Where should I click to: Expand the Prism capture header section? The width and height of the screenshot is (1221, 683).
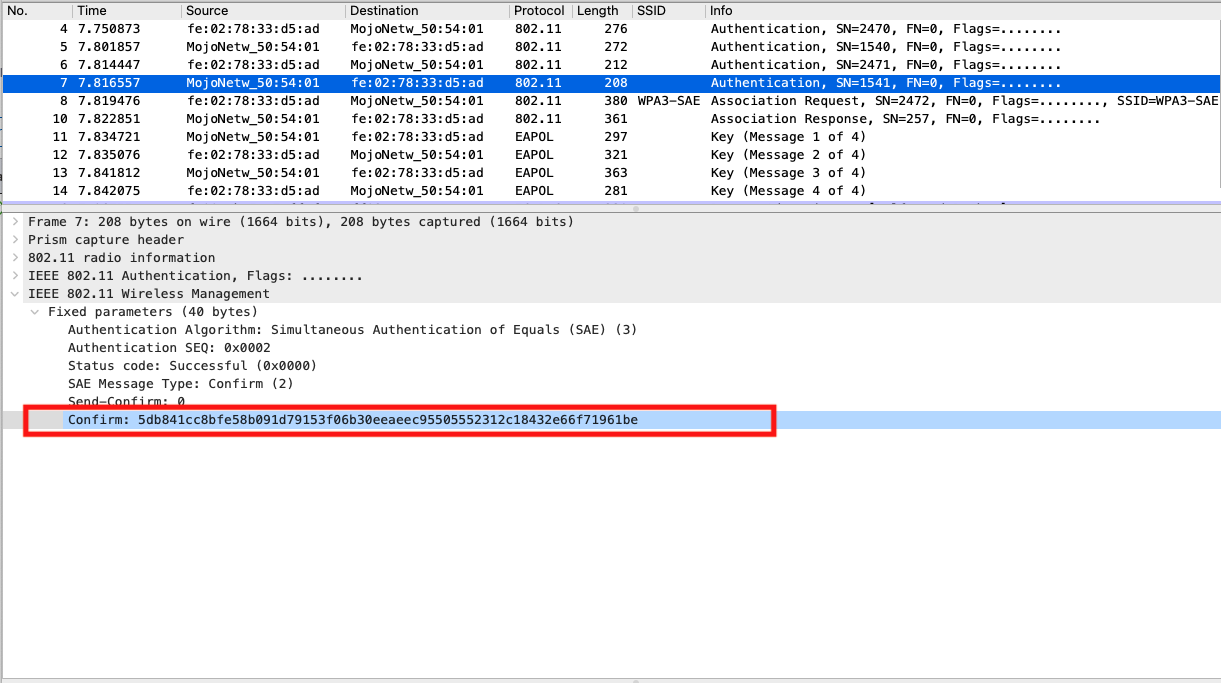click(x=13, y=239)
